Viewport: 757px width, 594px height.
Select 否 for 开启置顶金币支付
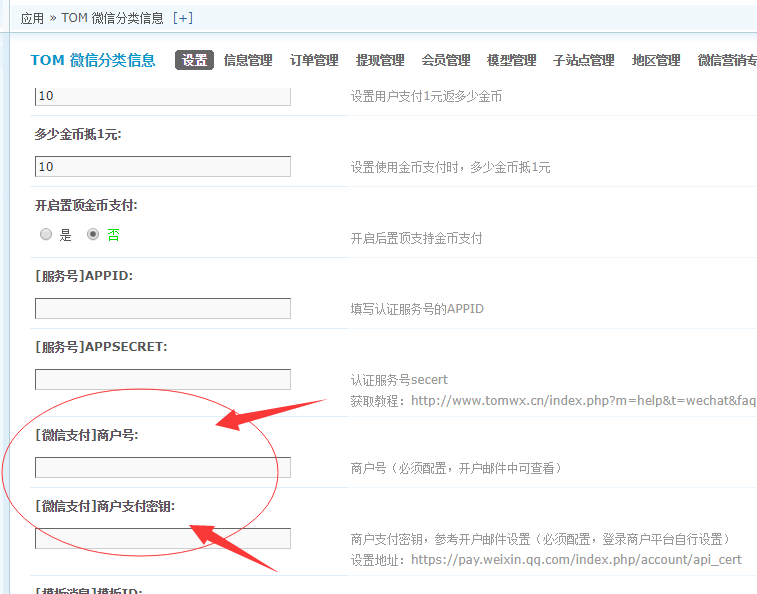coord(94,235)
